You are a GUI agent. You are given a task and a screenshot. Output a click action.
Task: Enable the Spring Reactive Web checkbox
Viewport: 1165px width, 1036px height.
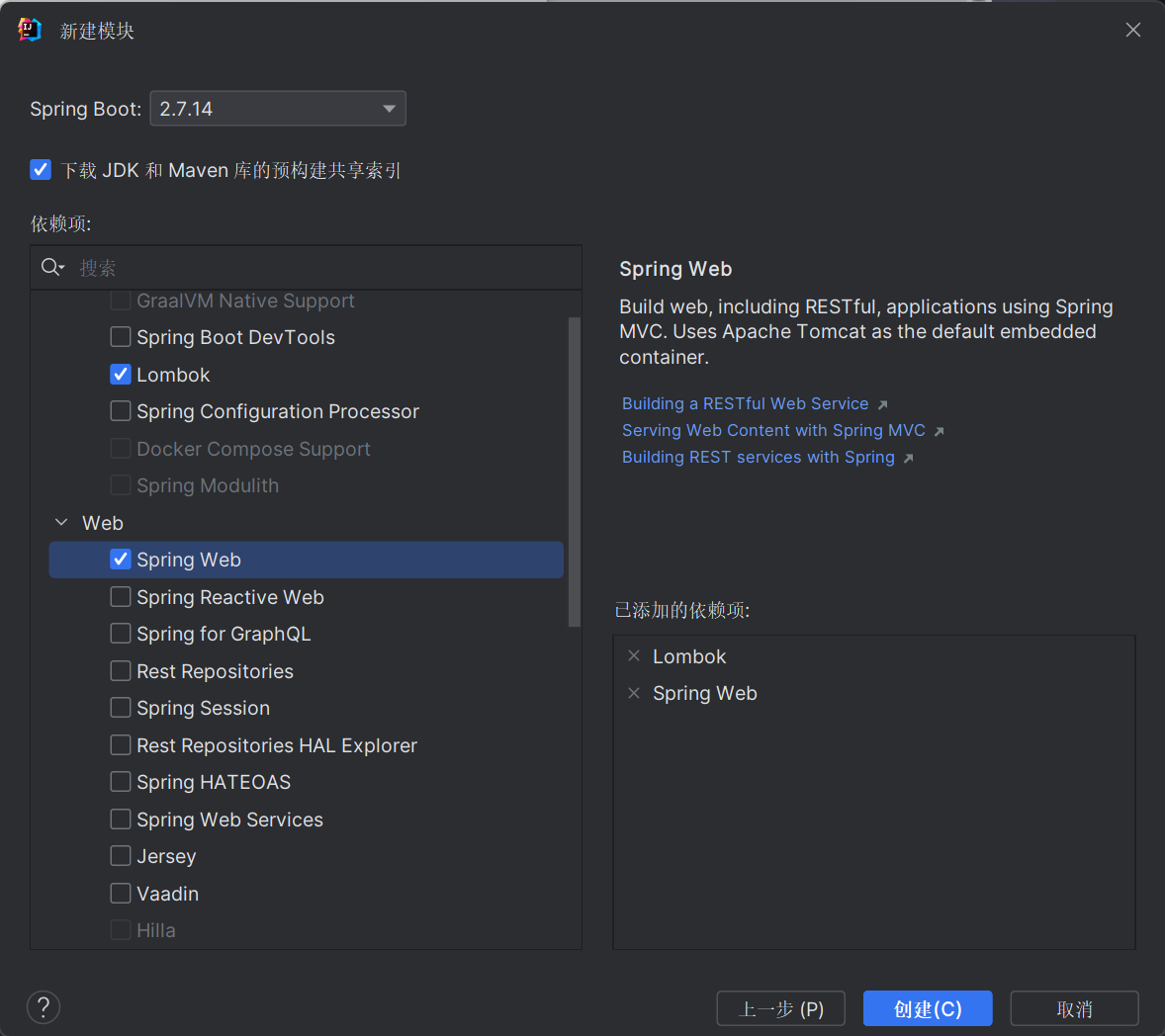click(x=121, y=596)
